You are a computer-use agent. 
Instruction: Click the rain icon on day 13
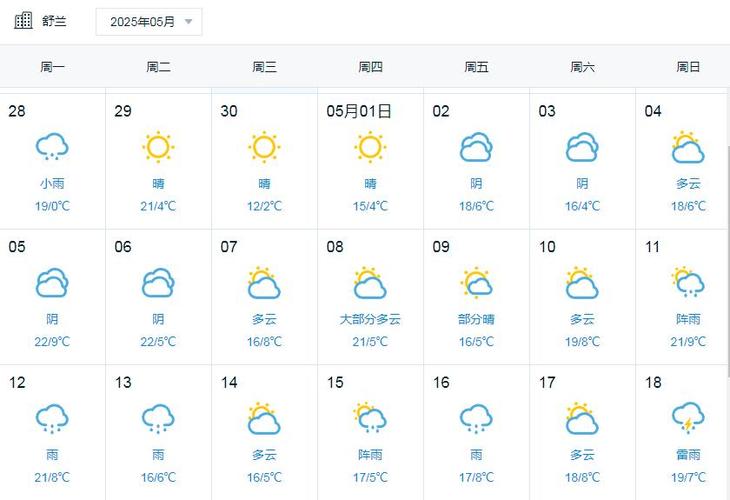[158, 419]
